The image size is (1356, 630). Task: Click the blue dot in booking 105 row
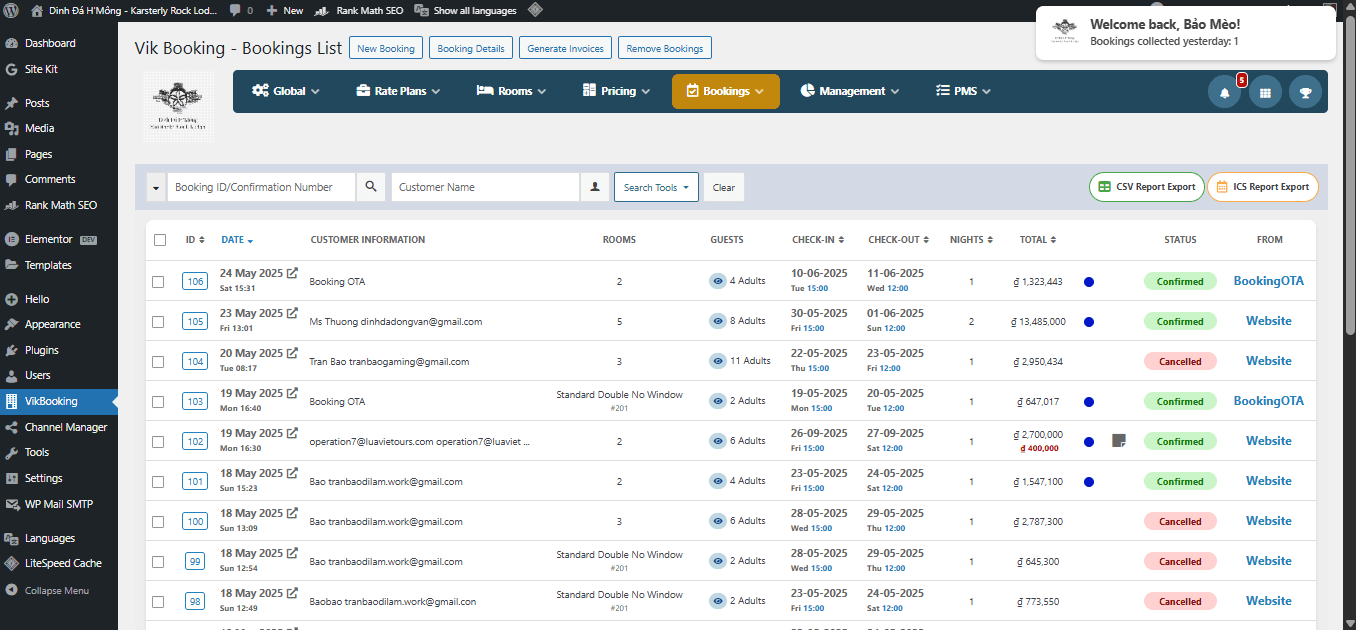[1089, 322]
